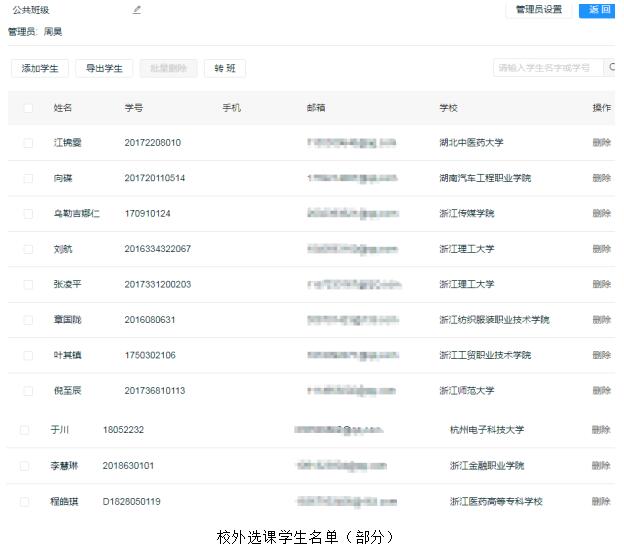Click the pencil edit icon beside 公共班级
The image size is (624, 547).
(137, 10)
